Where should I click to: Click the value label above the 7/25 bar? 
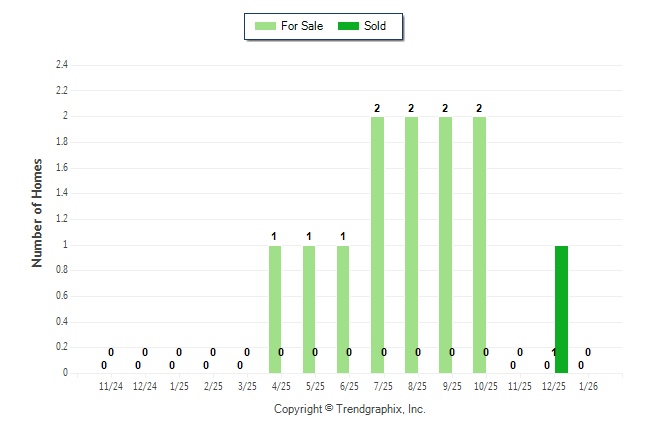pos(378,108)
